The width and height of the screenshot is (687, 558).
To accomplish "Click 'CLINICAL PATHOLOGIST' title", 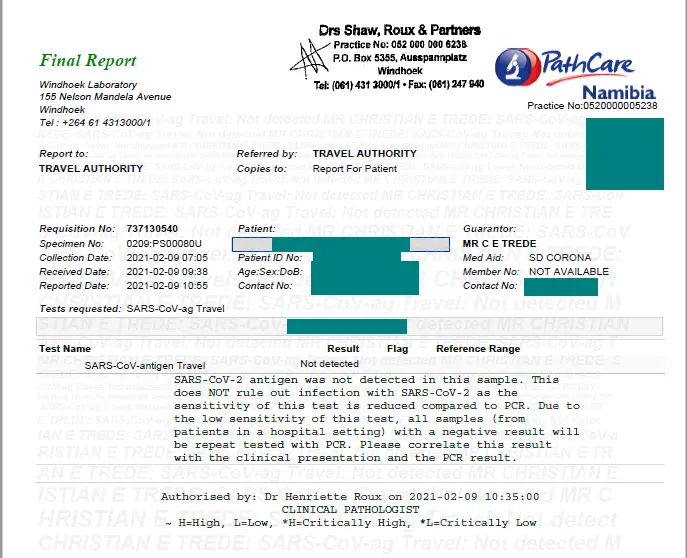I will (x=350, y=509).
